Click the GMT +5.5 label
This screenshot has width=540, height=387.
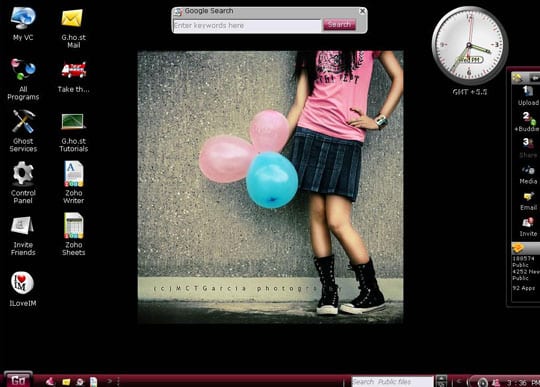[470, 92]
